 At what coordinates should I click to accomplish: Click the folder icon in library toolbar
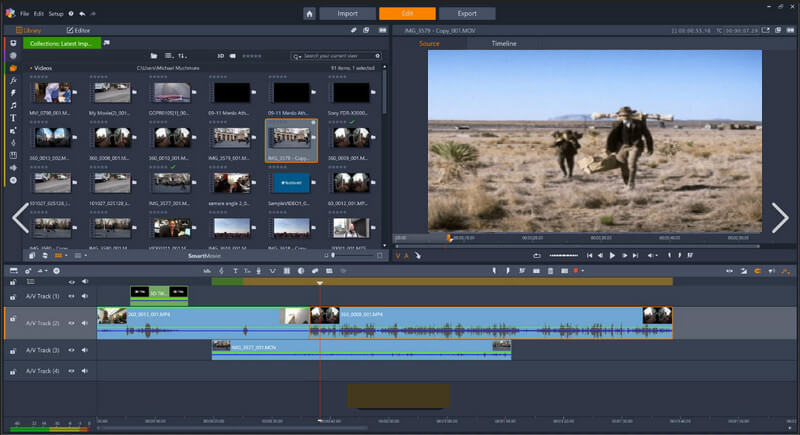click(154, 56)
